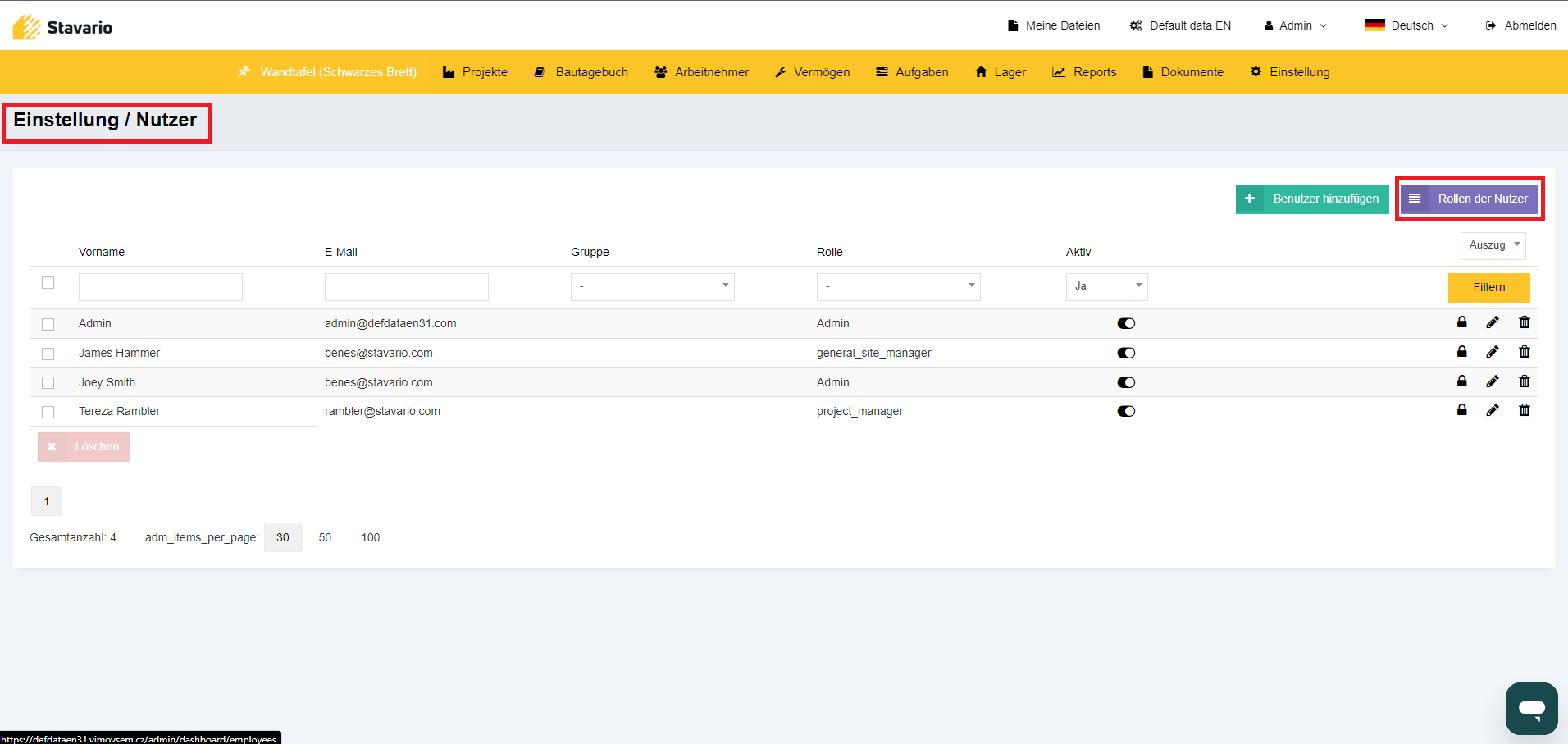Click the plus icon on Benutzer hinzufügen

tap(1250, 199)
